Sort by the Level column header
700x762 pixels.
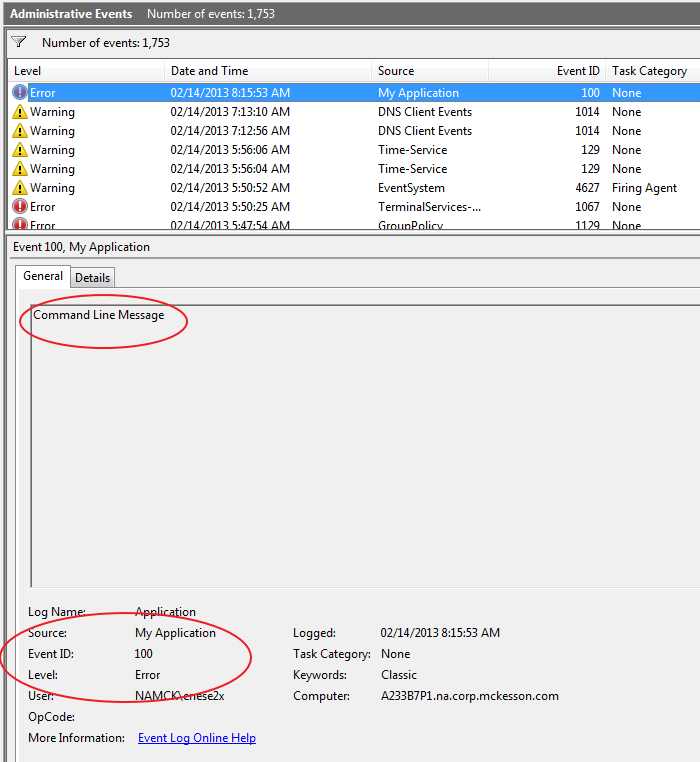click(x=86, y=71)
